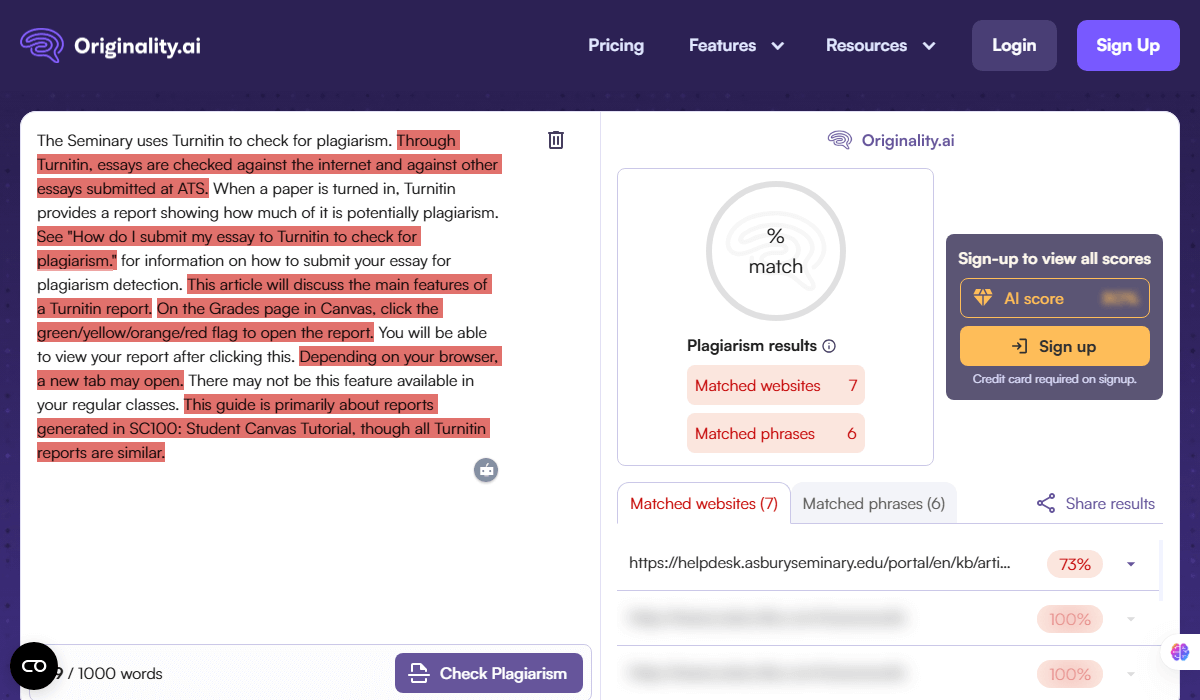
Task: Click highlighted phrase 'This article will discuss the main features'
Action: pos(337,284)
